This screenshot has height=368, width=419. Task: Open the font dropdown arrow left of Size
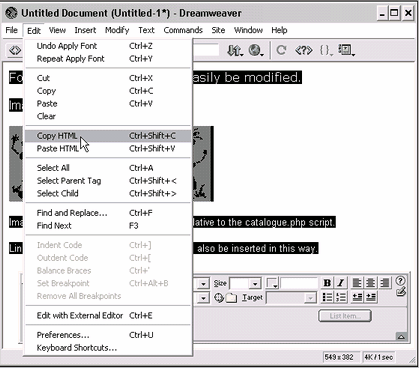pyautogui.click(x=204, y=284)
